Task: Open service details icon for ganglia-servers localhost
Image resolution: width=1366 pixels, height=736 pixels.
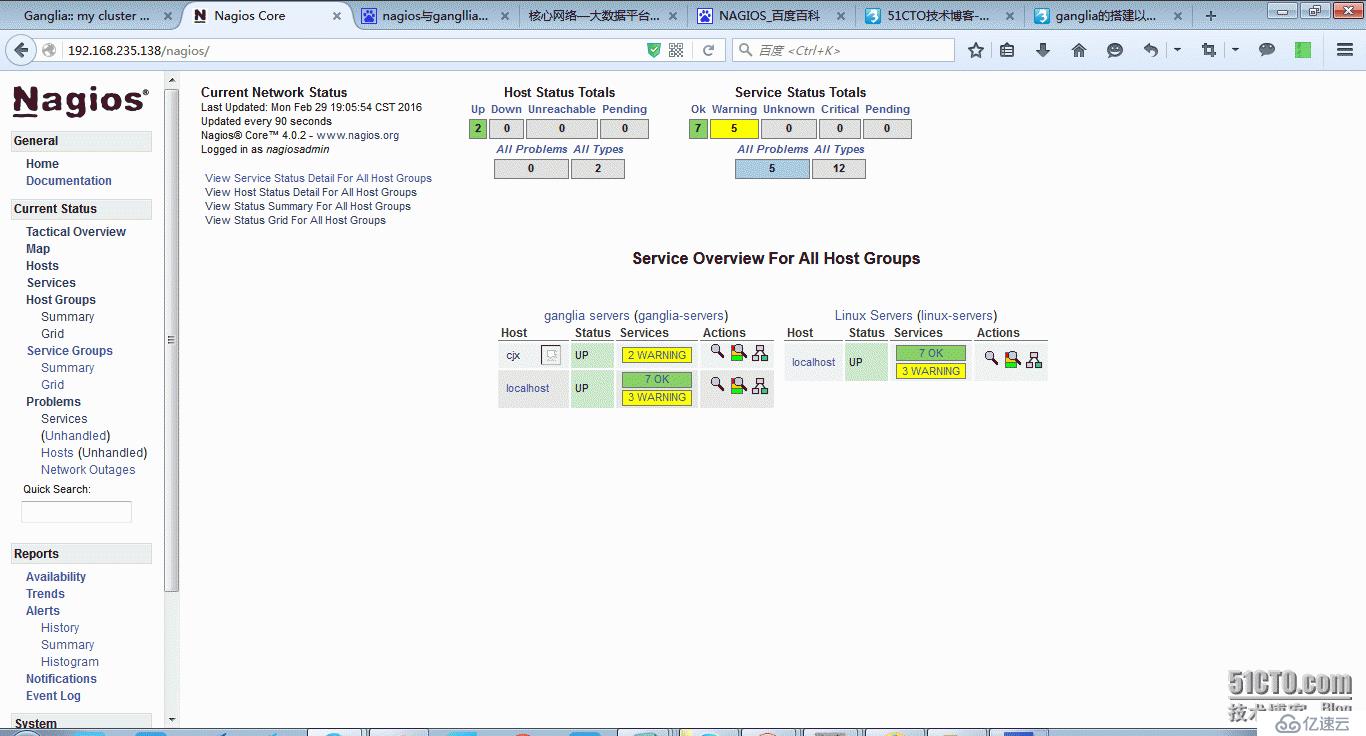Action: pyautogui.click(x=738, y=385)
